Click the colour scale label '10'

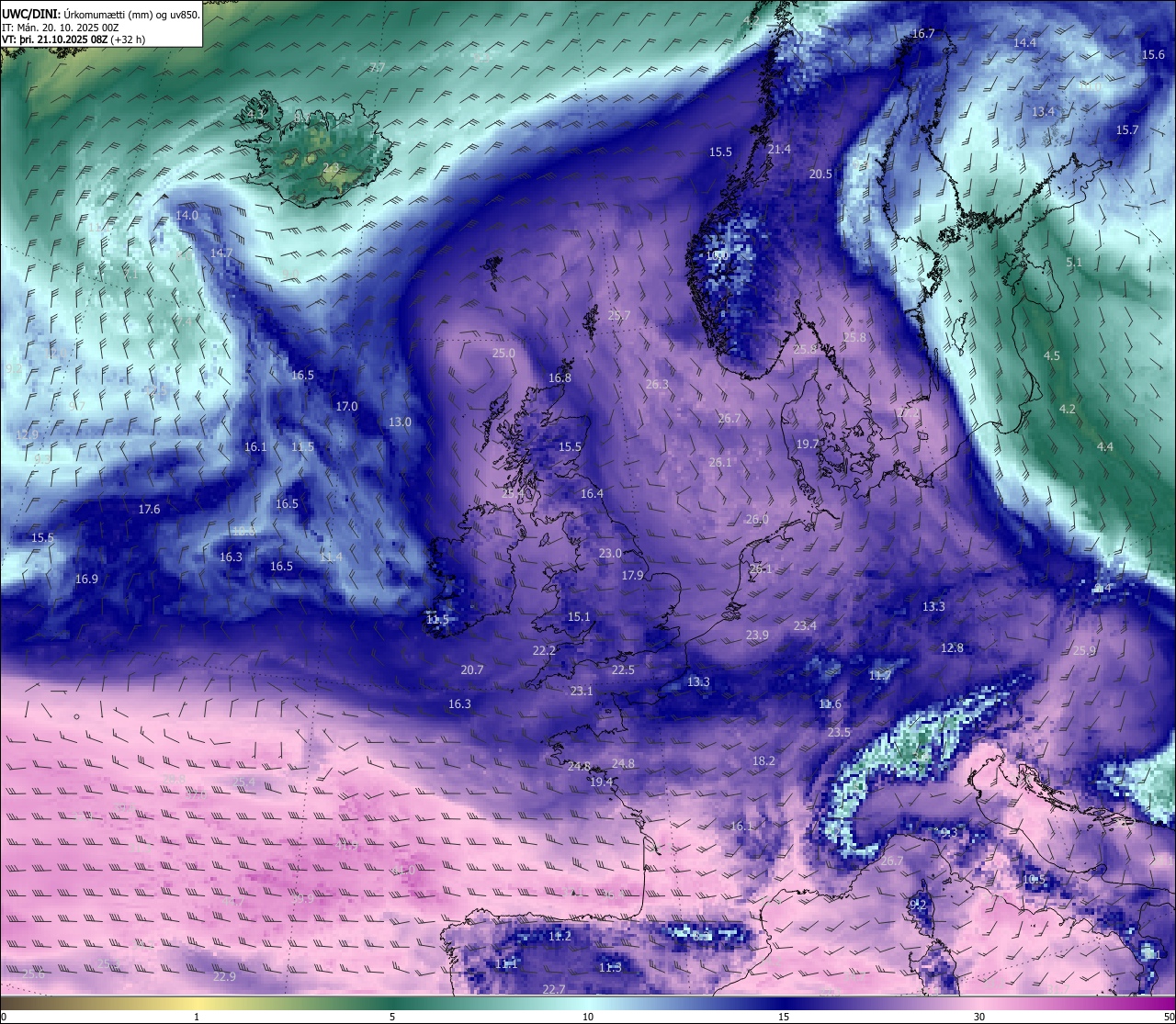(588, 1017)
